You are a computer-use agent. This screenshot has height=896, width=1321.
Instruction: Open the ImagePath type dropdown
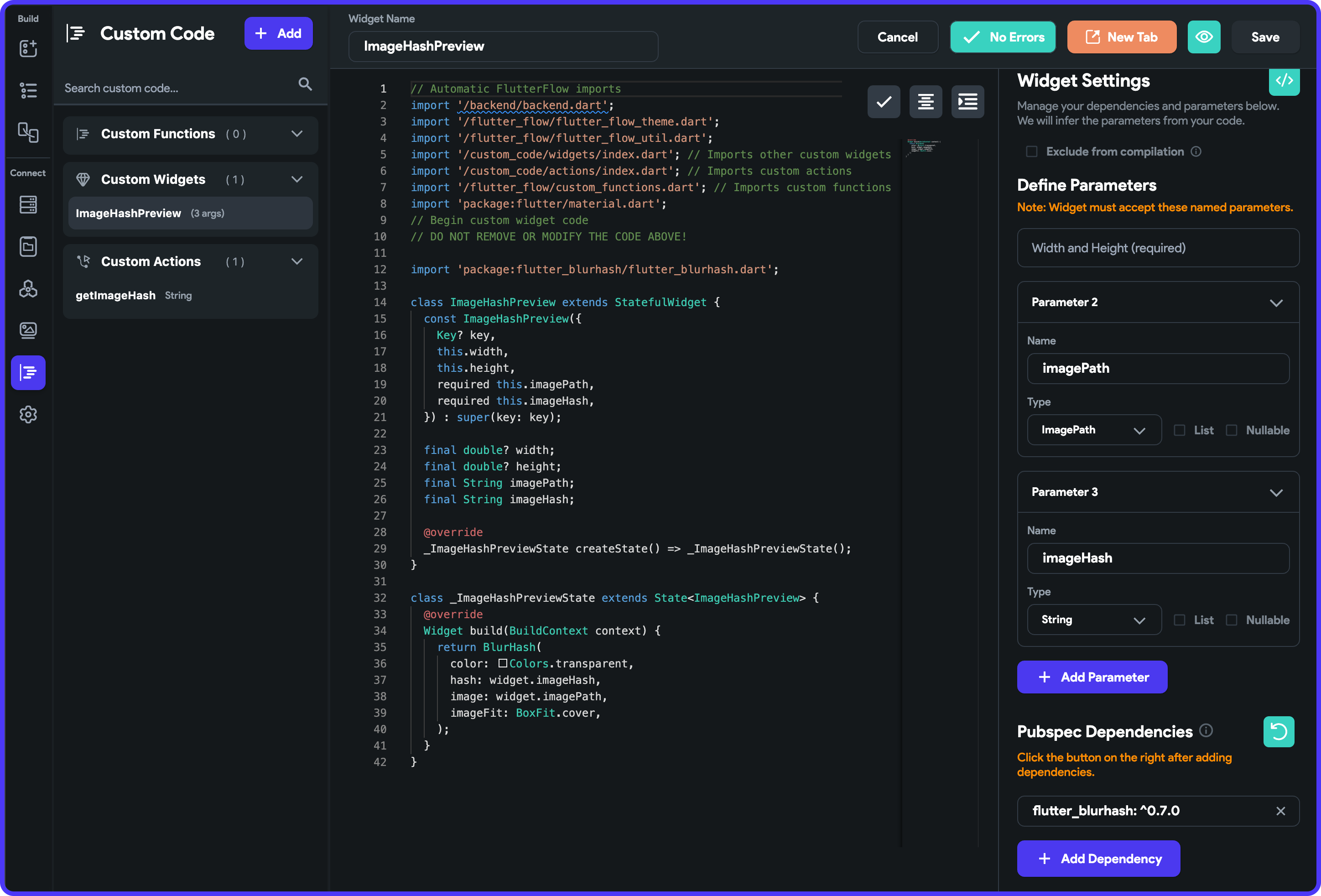1094,430
